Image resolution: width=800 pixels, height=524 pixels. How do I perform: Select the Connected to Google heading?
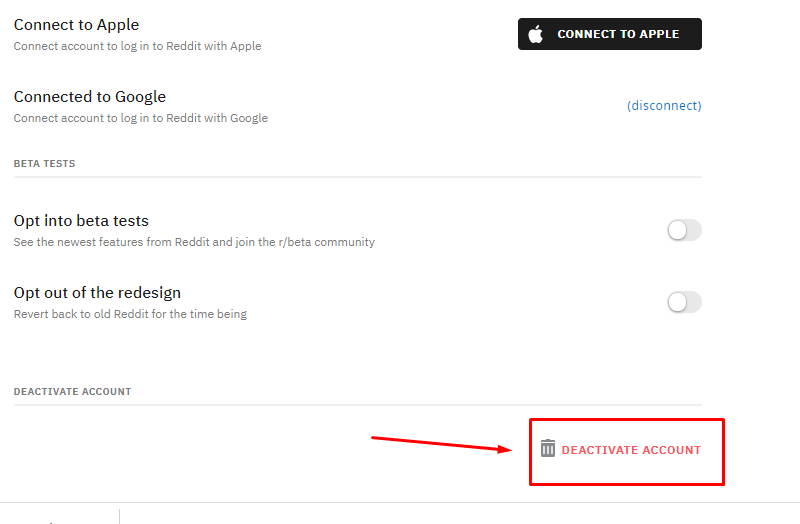pyautogui.click(x=90, y=96)
